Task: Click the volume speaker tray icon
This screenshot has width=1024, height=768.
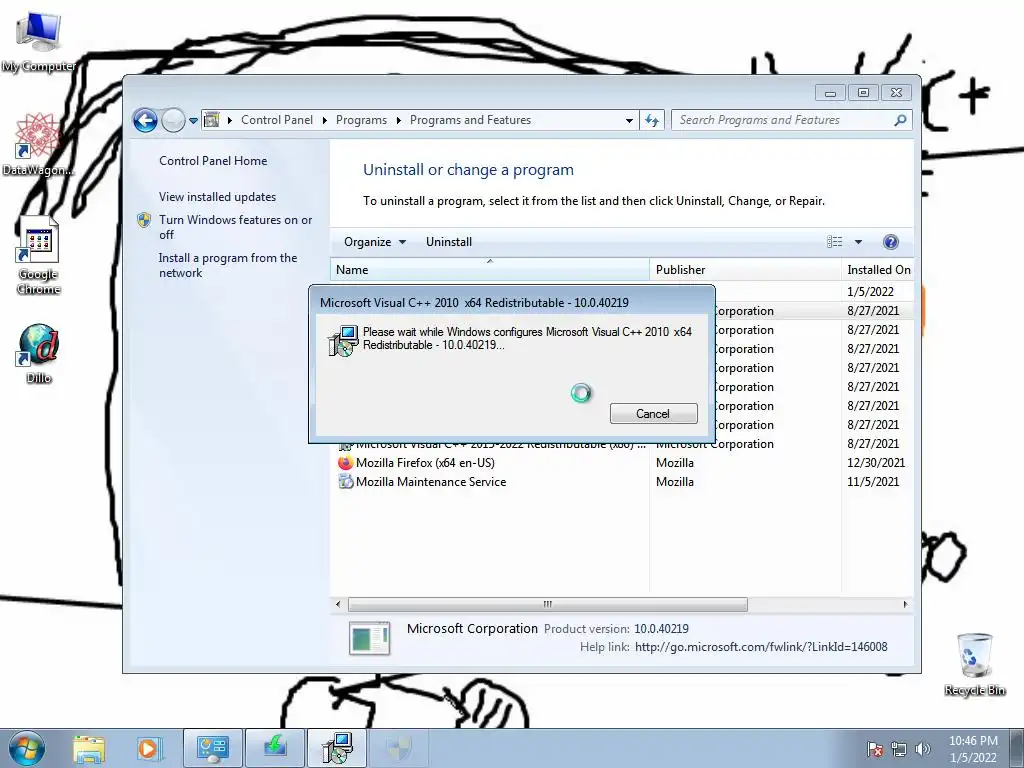Action: (922, 749)
